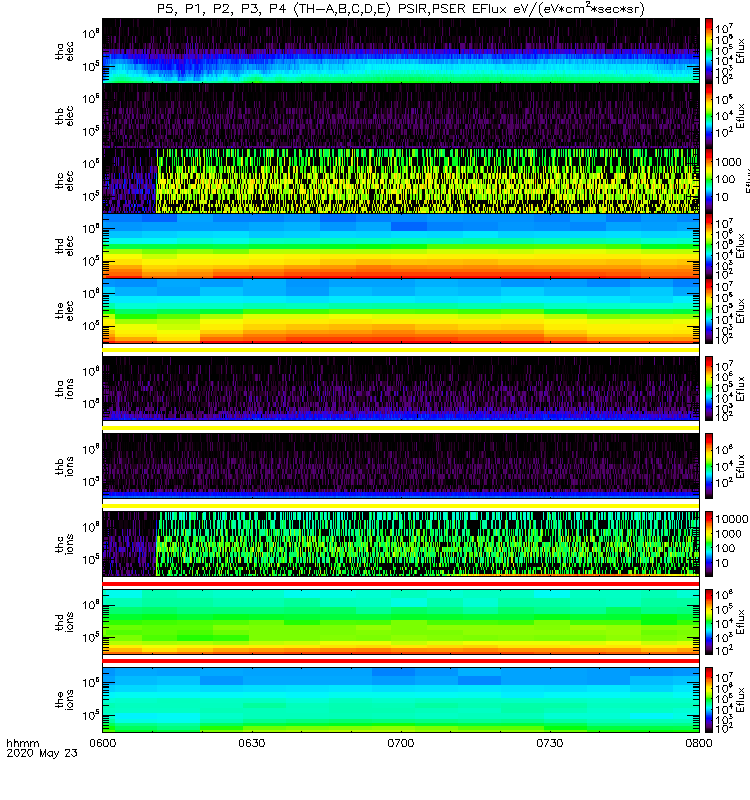750x800 pixels.
Task: Select the "tha elec" panel label
Action: click(64, 51)
